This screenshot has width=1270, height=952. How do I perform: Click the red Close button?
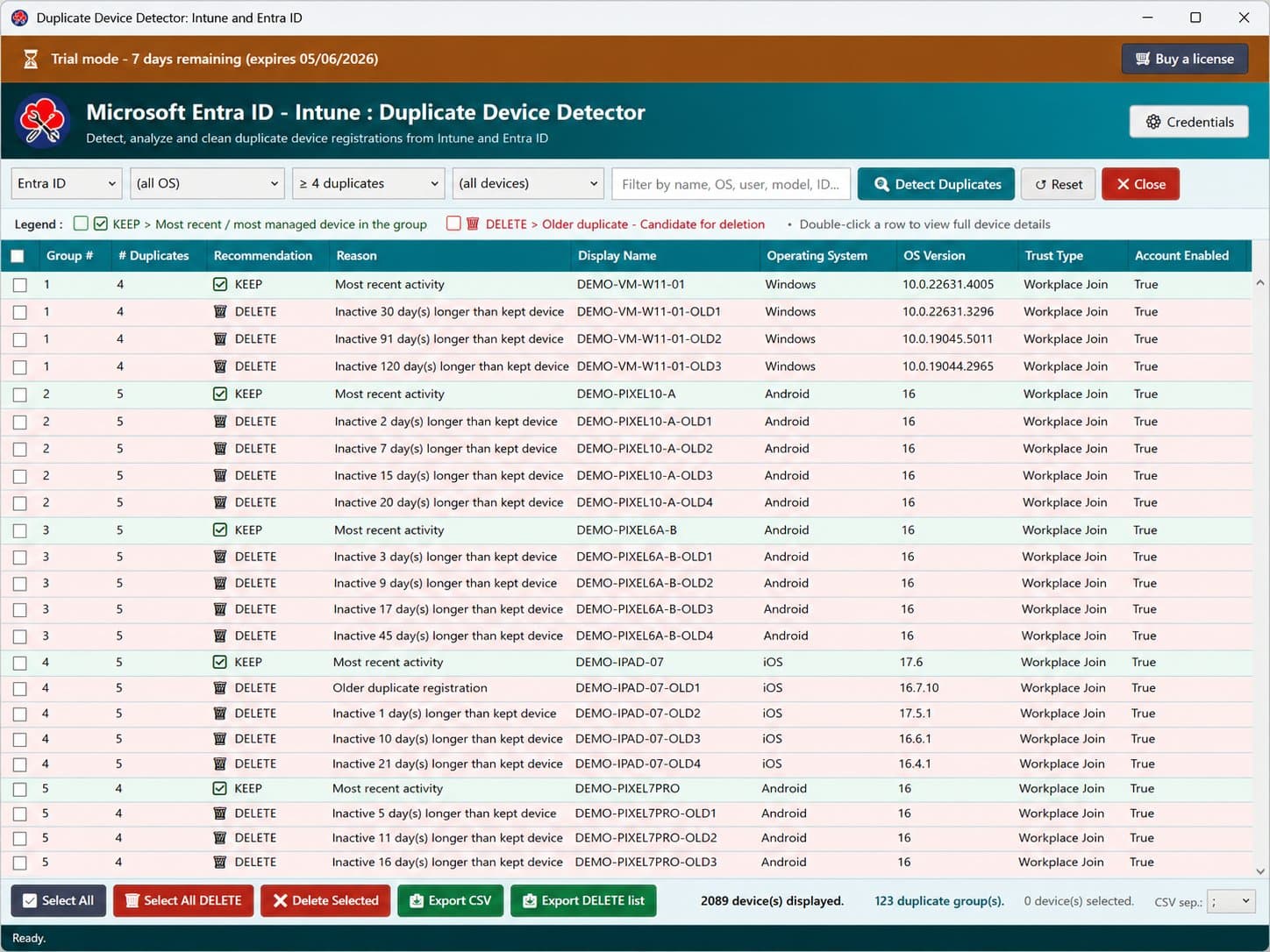click(1140, 184)
